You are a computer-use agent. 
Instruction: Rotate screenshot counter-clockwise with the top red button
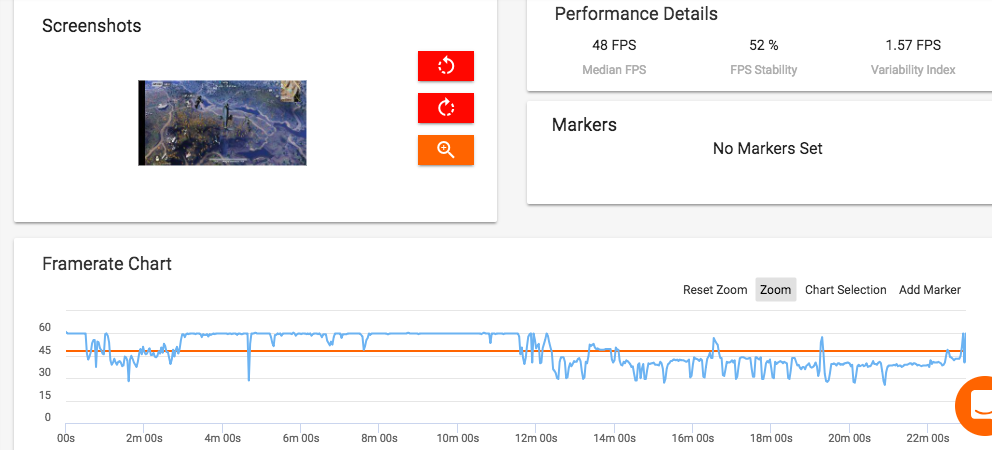pyautogui.click(x=445, y=66)
